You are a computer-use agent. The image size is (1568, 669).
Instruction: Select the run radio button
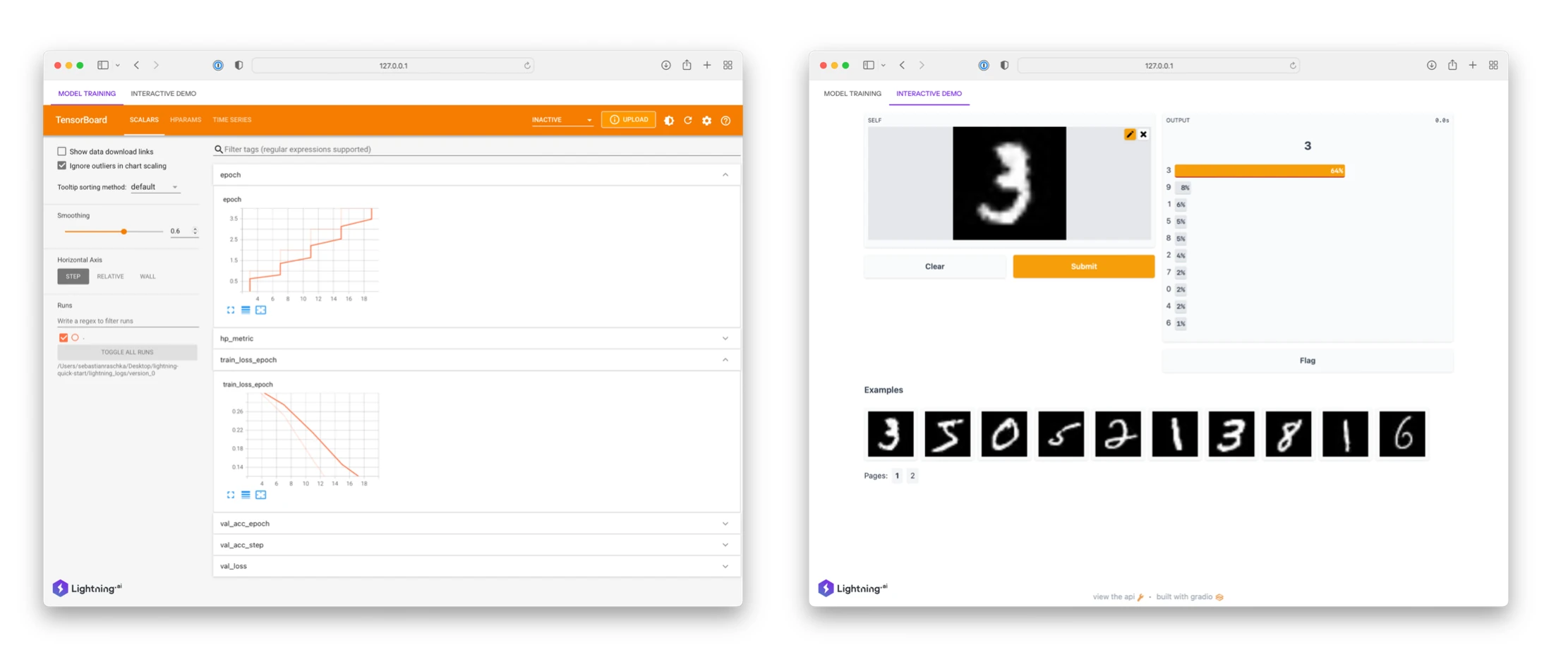[x=75, y=338]
